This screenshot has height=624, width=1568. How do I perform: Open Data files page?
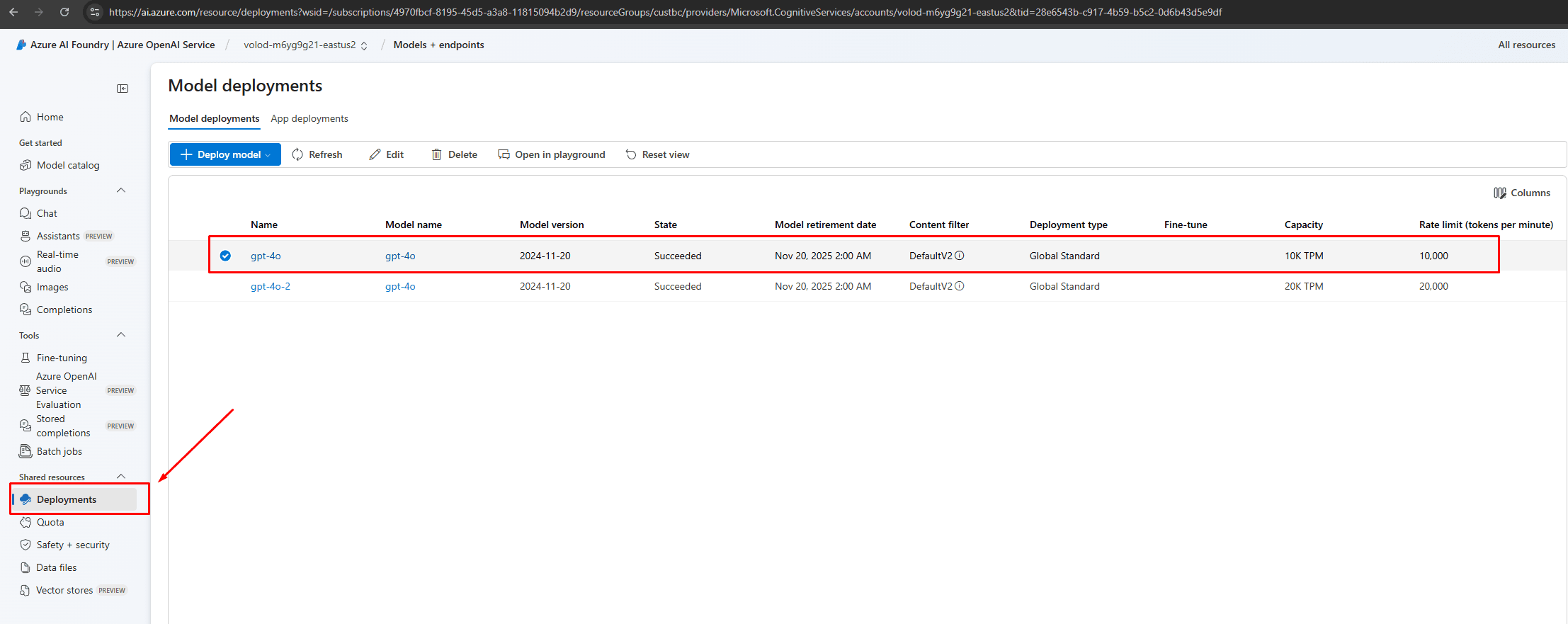point(57,567)
